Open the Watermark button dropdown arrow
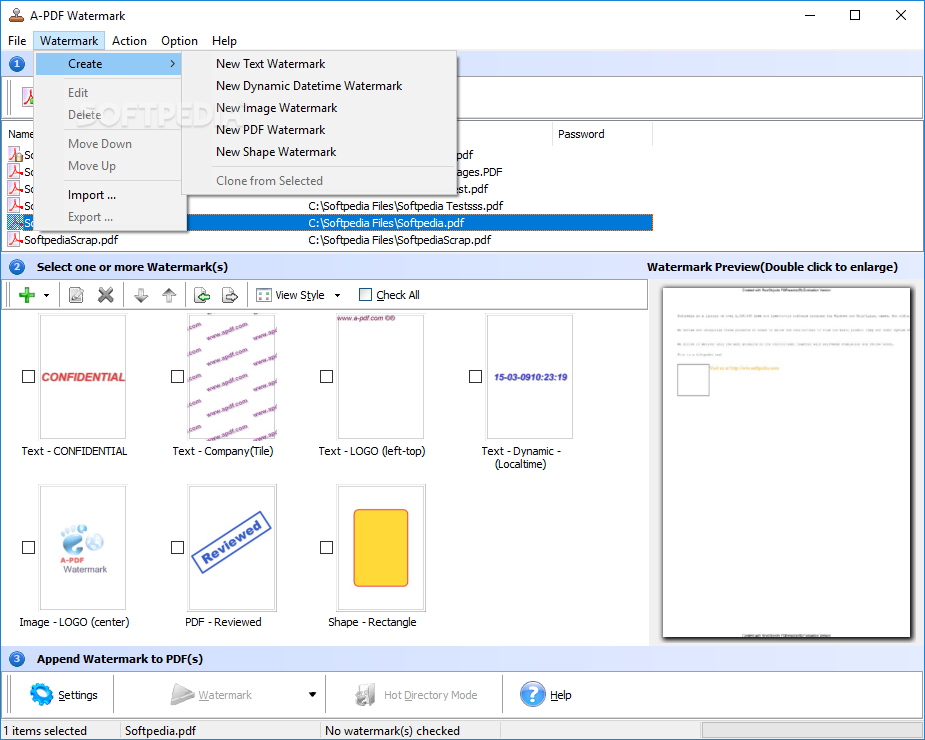Image resolution: width=925 pixels, height=740 pixels. (x=312, y=695)
